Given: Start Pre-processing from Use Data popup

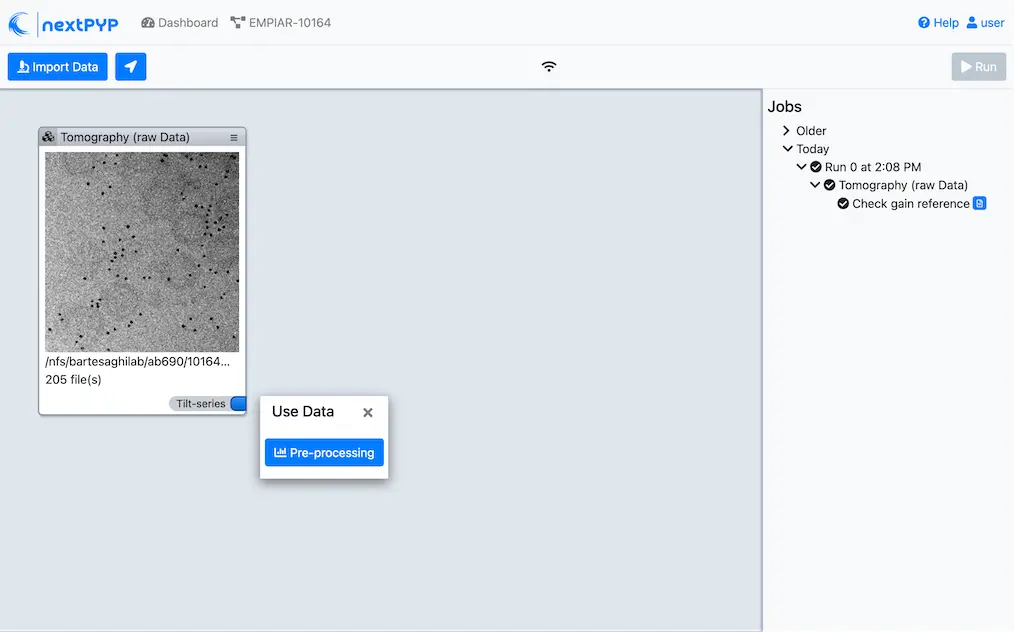Looking at the screenshot, I should (x=324, y=452).
